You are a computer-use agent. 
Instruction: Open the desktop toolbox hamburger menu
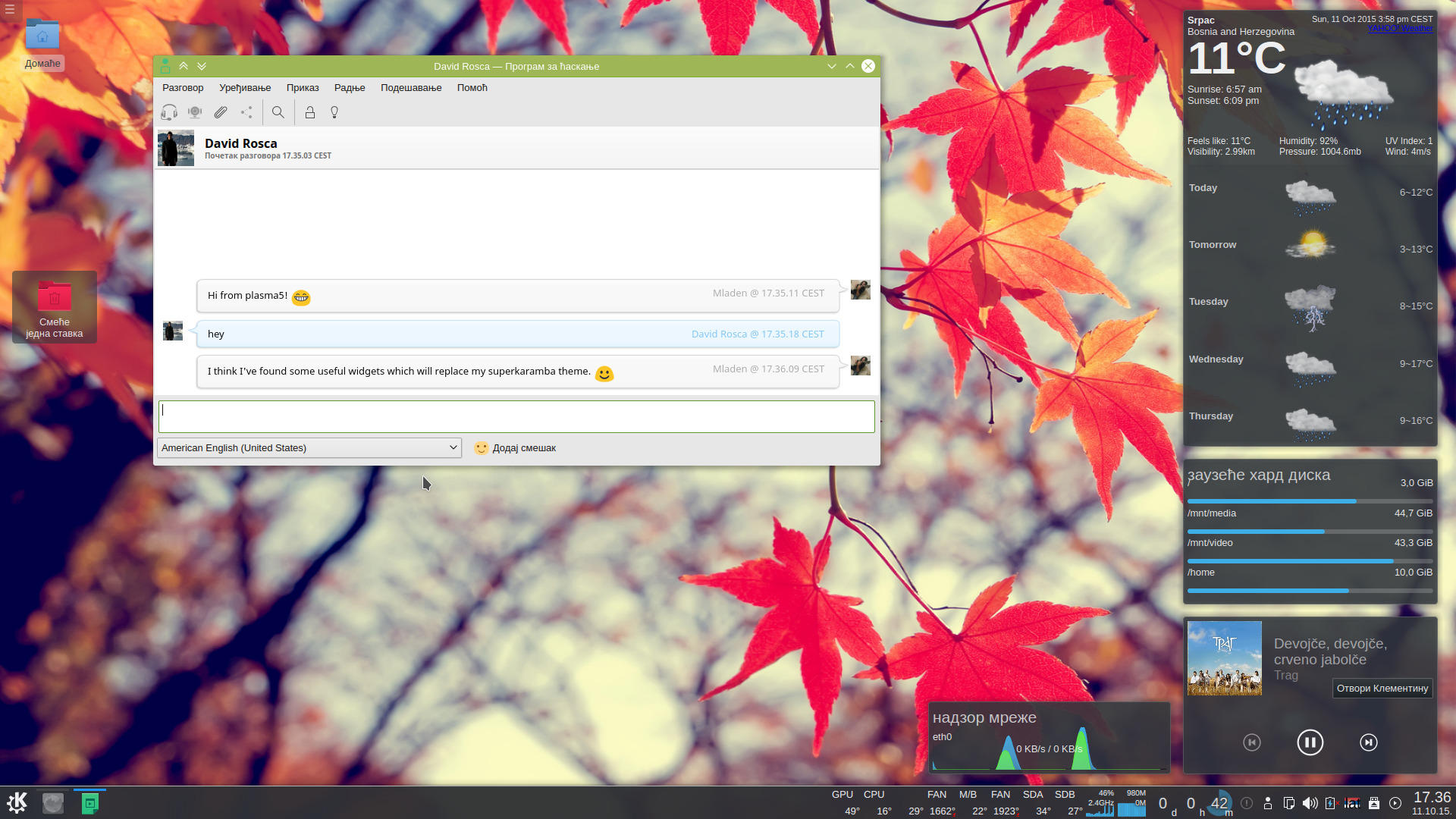tap(10, 9)
